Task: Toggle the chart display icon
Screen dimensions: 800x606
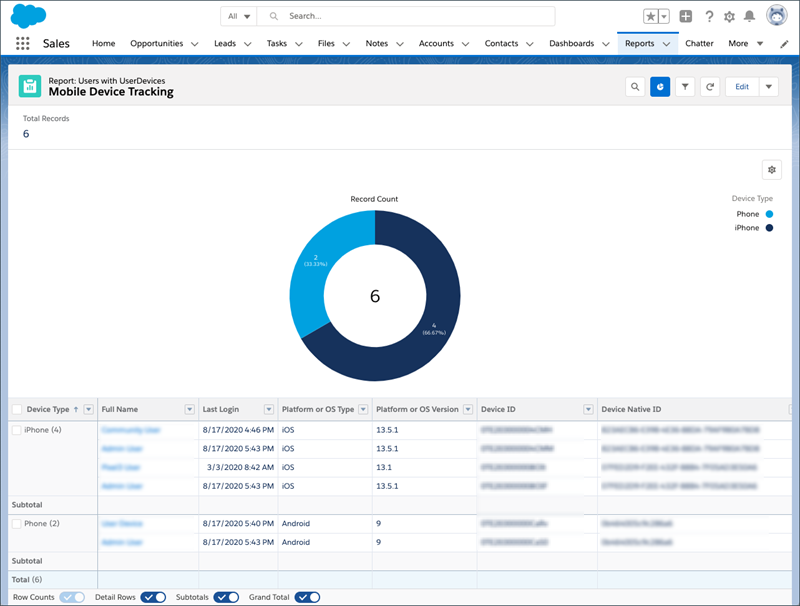Action: [x=660, y=87]
